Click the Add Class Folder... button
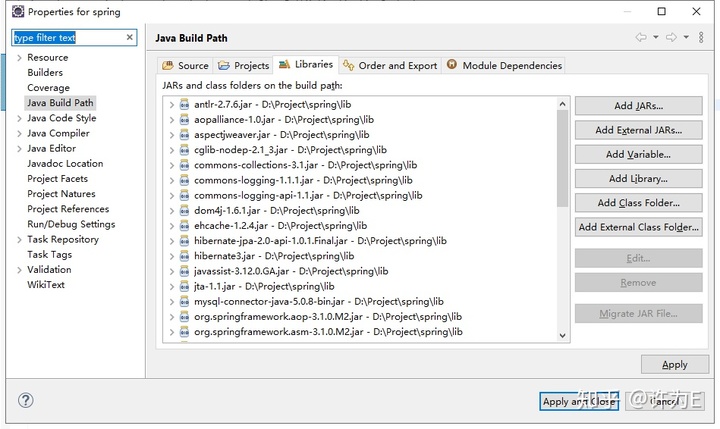720x429 pixels. click(638, 203)
